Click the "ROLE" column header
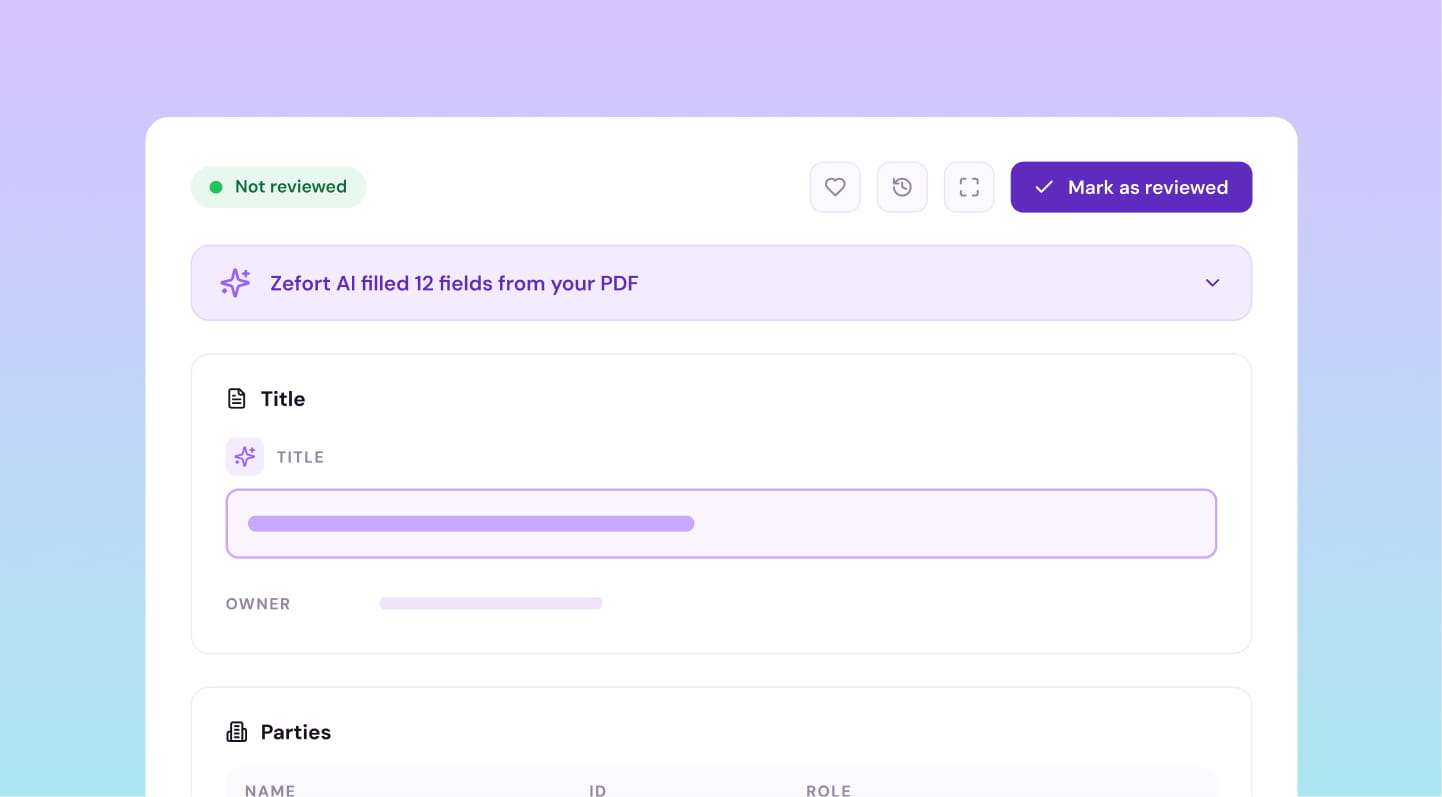 (829, 790)
